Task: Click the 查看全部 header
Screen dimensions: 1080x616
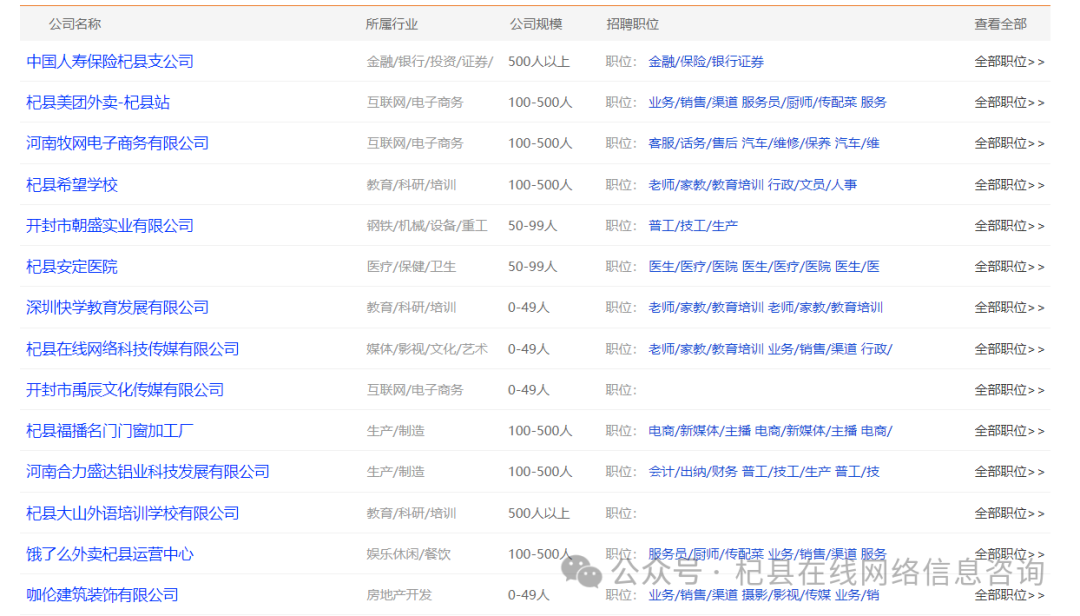Action: click(1000, 24)
